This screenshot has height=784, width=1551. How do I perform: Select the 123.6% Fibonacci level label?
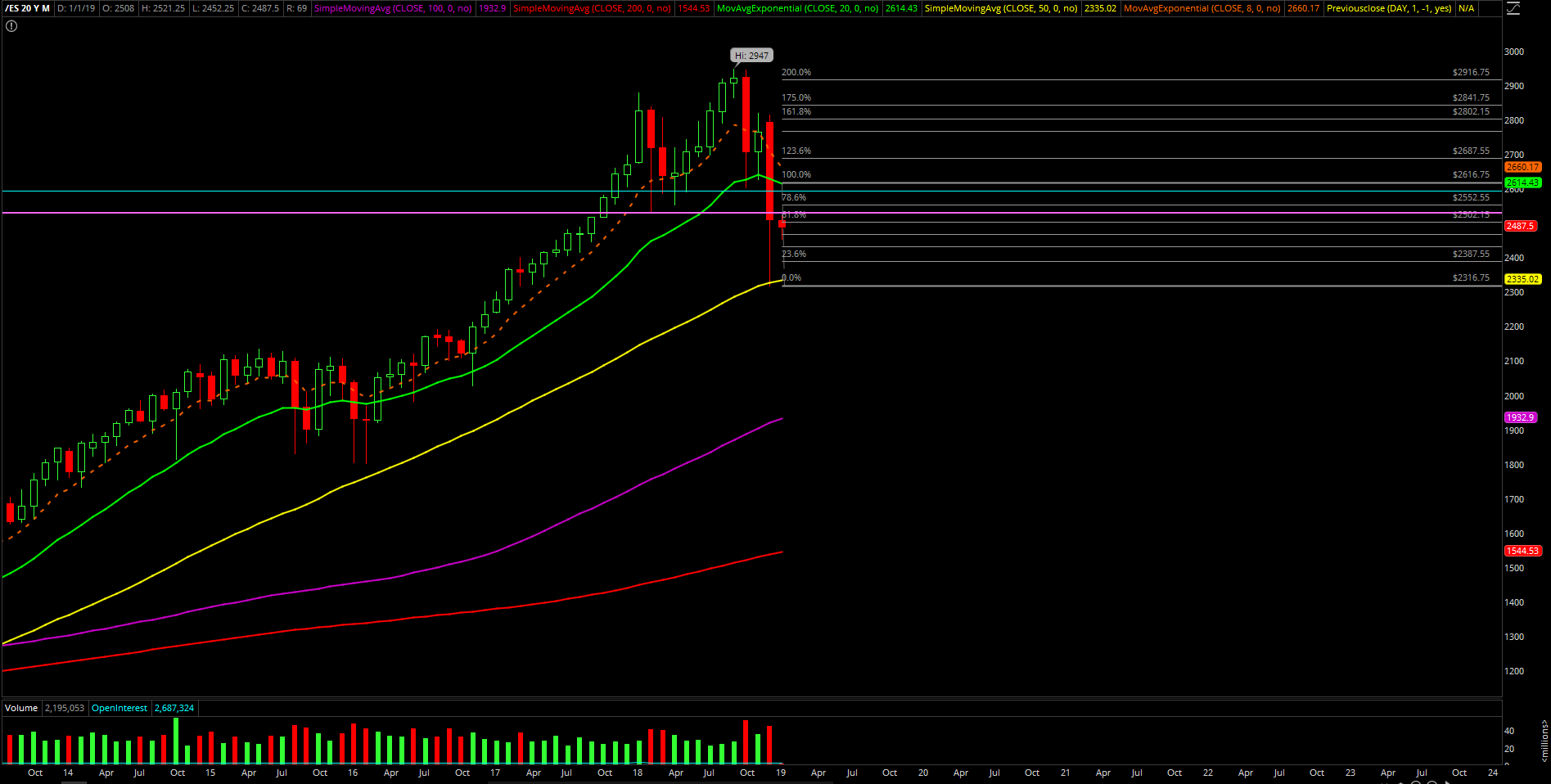(796, 151)
